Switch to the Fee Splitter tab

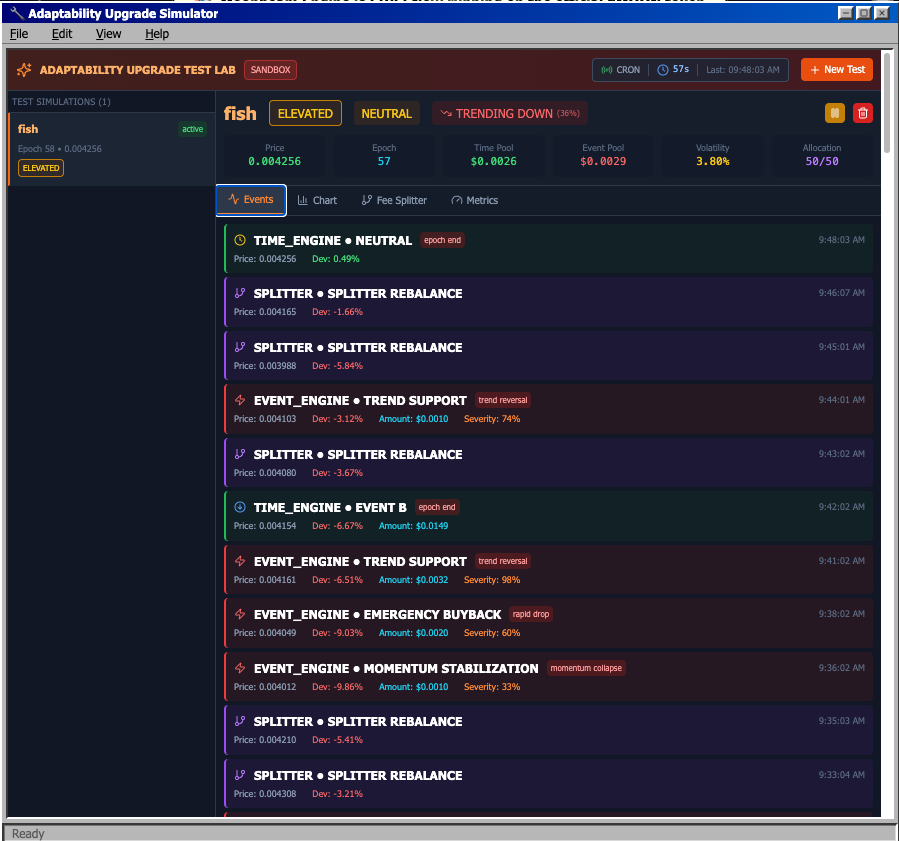394,200
